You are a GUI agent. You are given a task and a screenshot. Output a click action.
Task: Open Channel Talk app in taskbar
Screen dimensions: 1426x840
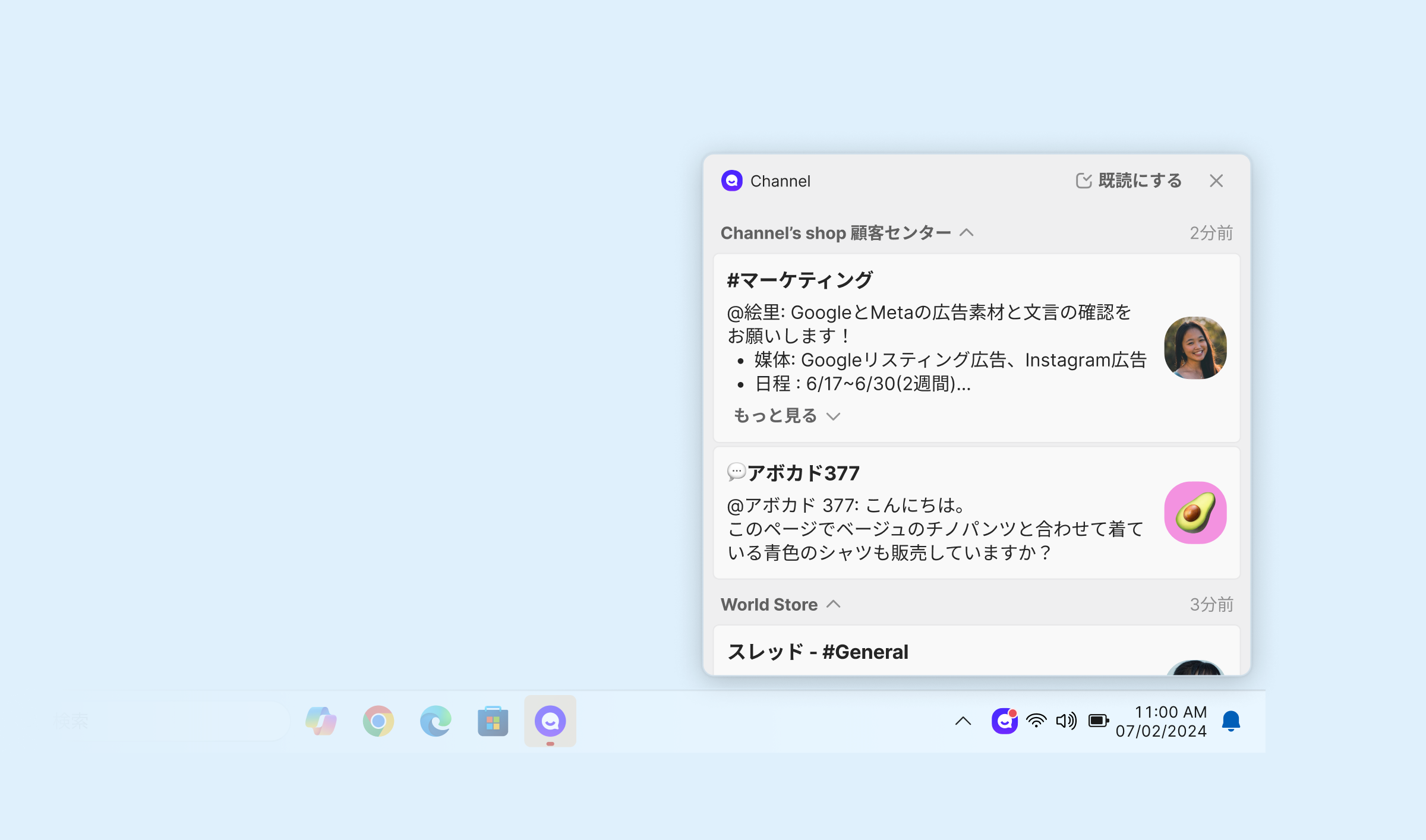pyautogui.click(x=550, y=721)
